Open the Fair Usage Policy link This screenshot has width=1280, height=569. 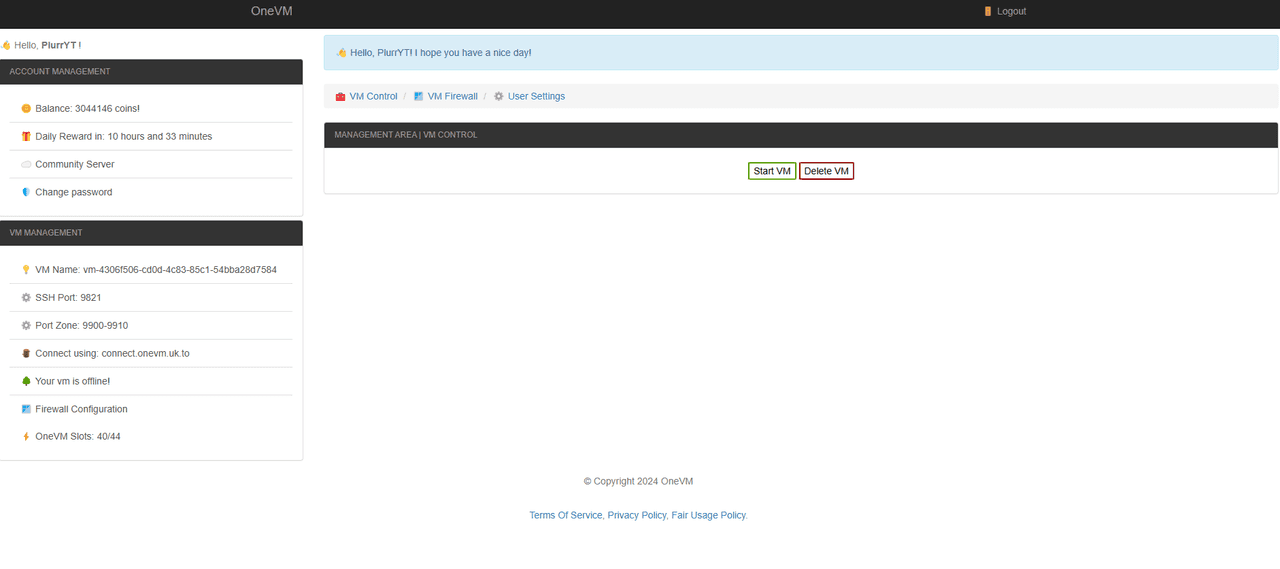coord(709,515)
